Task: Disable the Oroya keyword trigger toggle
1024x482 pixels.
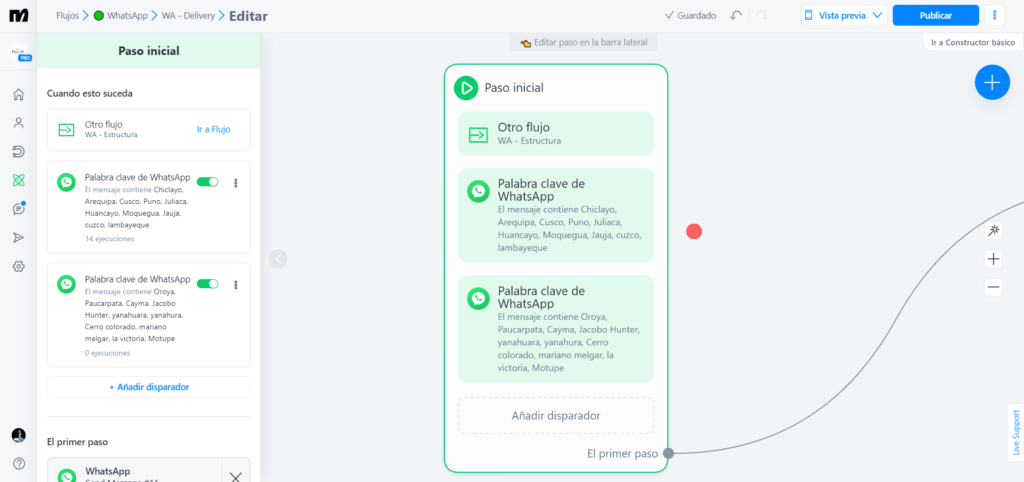Action: pyautogui.click(x=208, y=284)
